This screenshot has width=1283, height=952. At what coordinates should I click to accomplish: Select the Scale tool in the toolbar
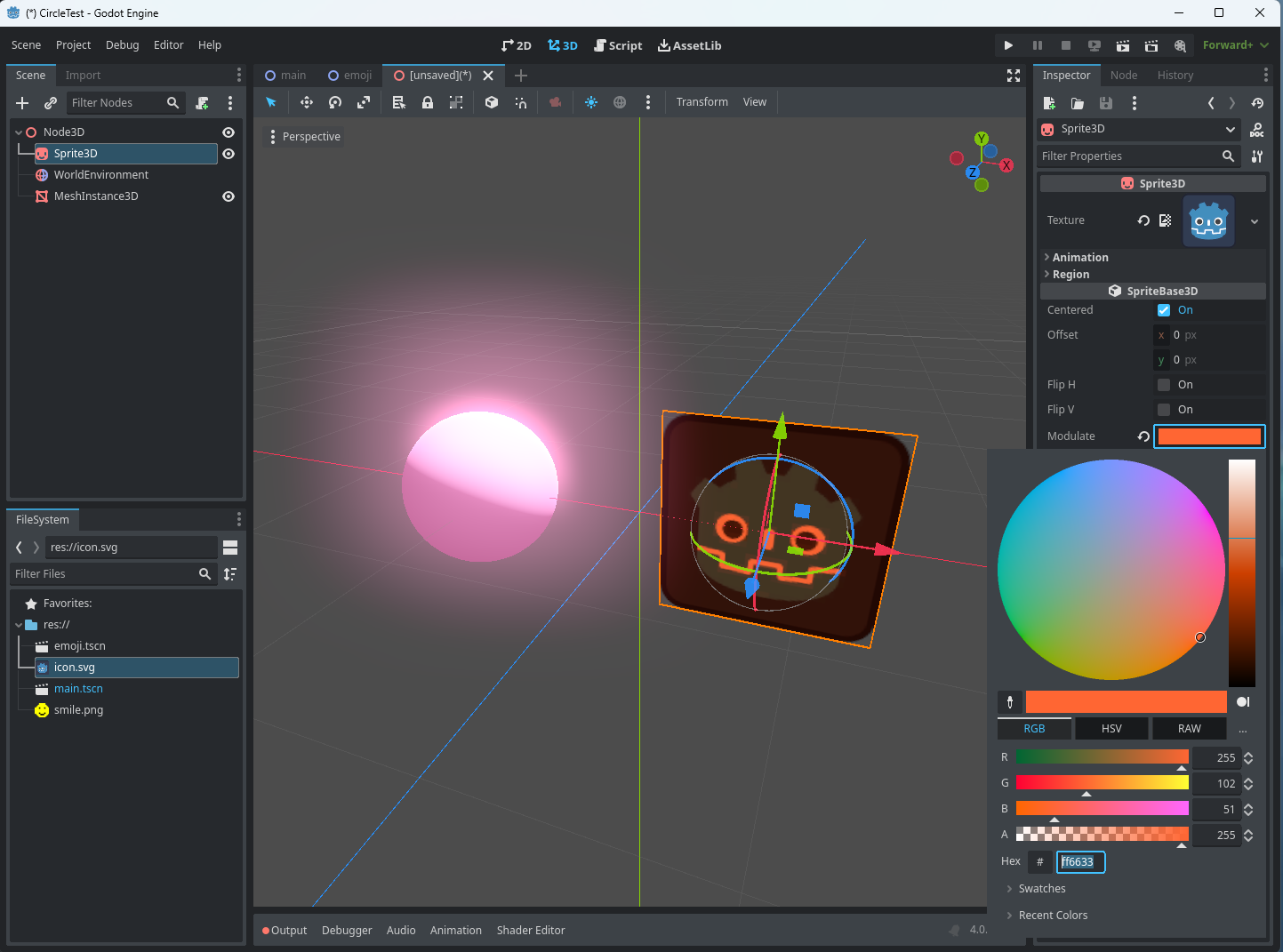363,102
